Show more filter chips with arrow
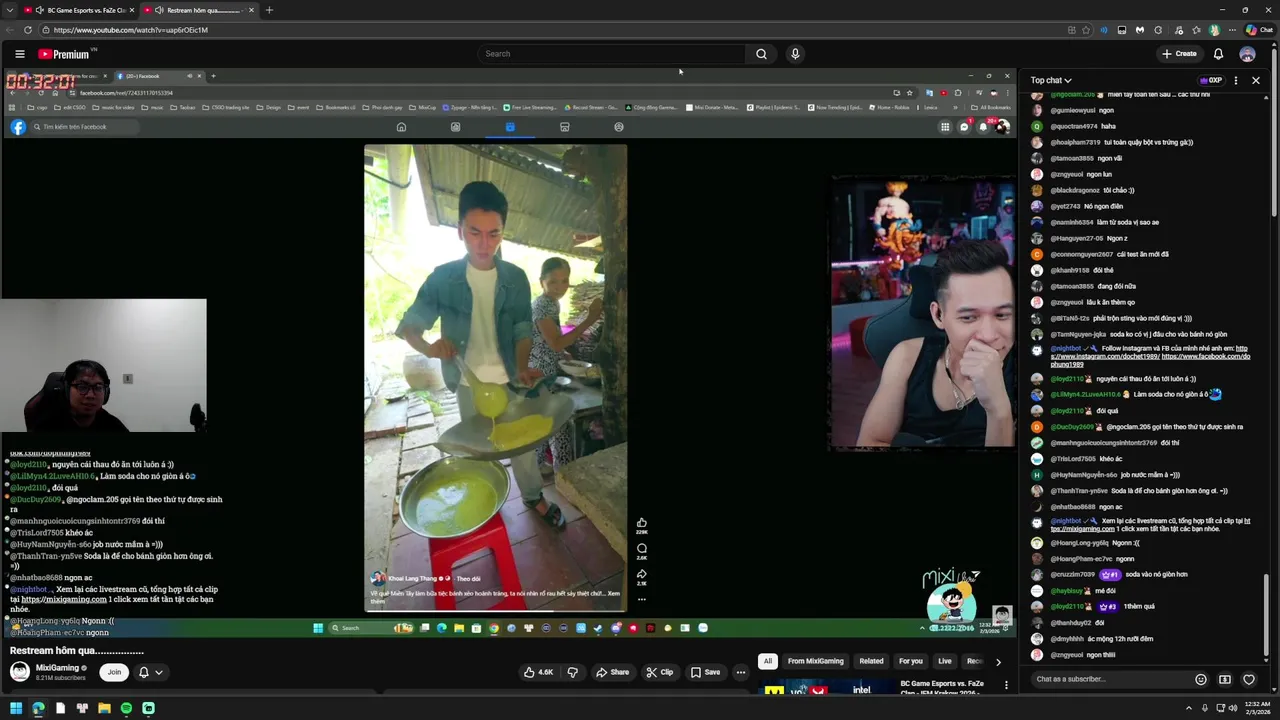 tap(997, 661)
